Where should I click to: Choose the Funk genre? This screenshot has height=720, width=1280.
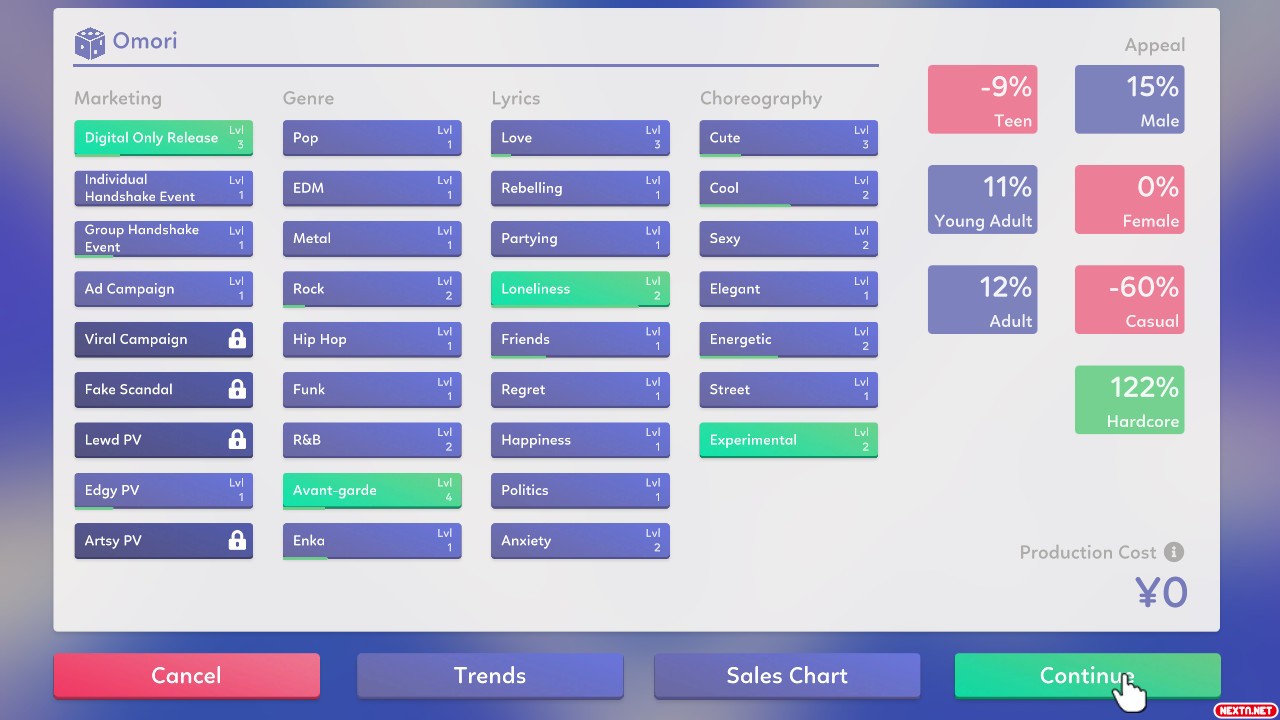(372, 389)
